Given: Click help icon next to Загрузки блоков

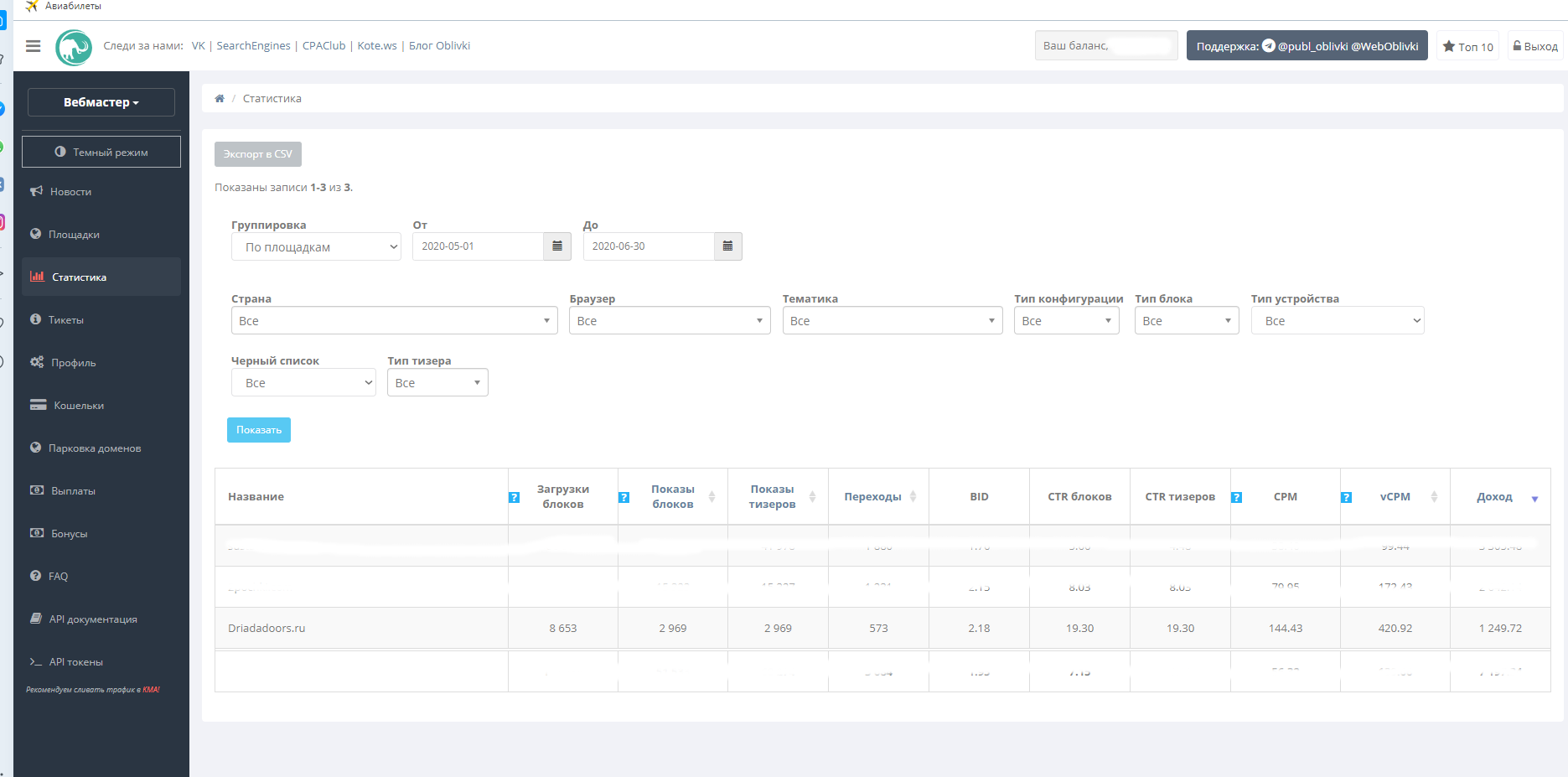Looking at the screenshot, I should coord(515,498).
